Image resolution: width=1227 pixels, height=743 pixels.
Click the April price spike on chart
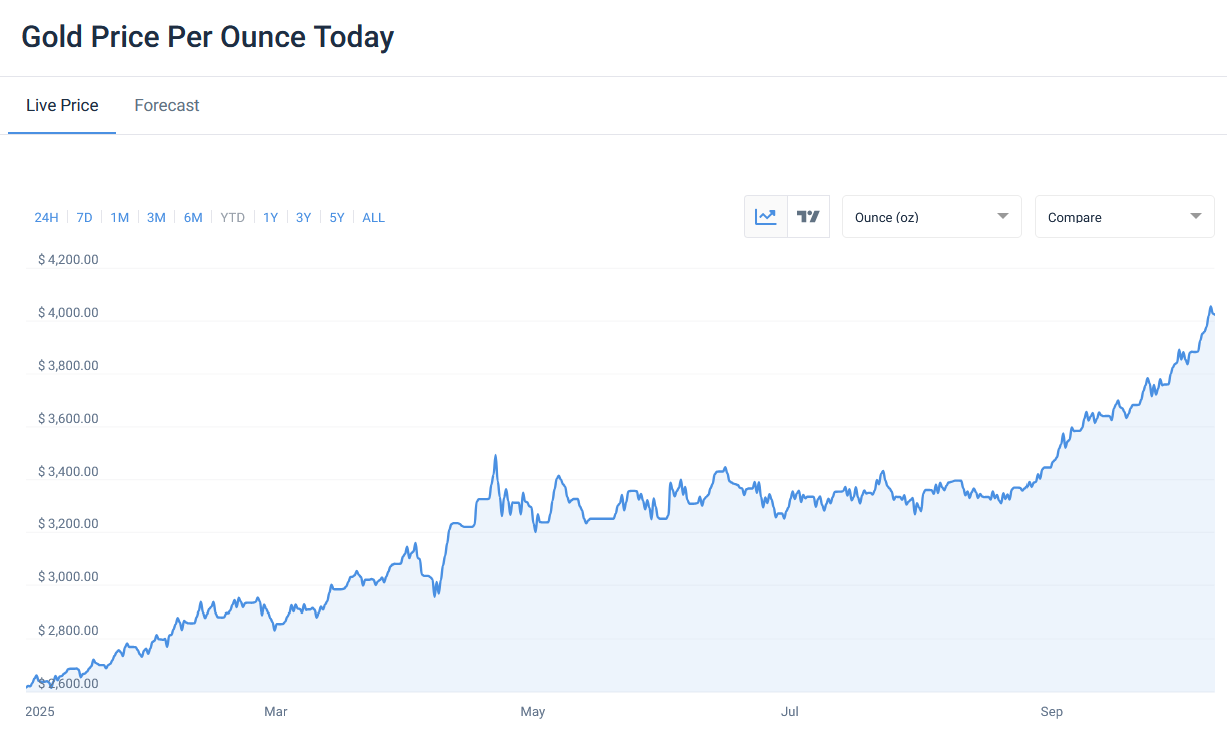pos(495,457)
